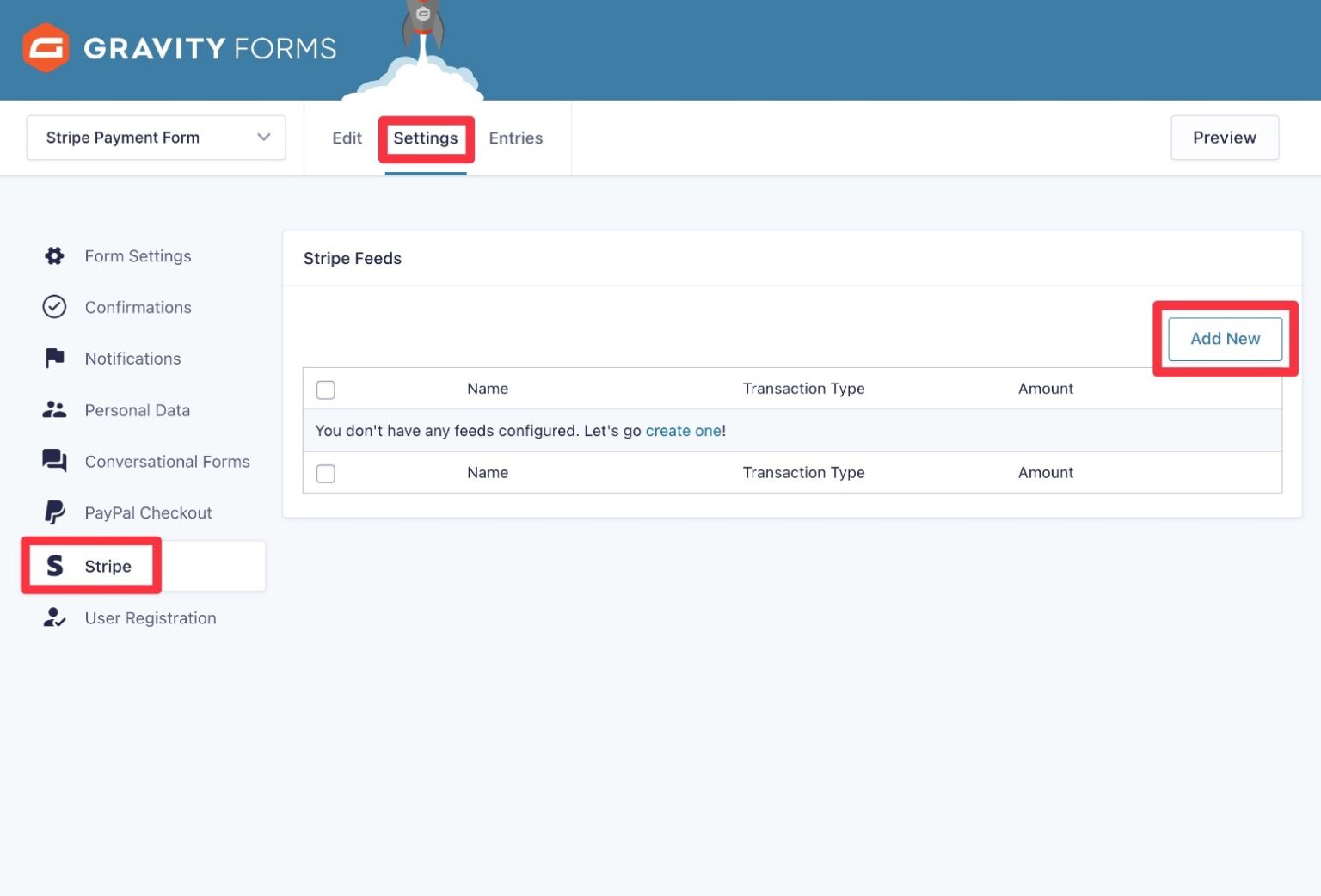1321x896 pixels.
Task: Click the PayPal Checkout logo icon
Action: coord(54,512)
